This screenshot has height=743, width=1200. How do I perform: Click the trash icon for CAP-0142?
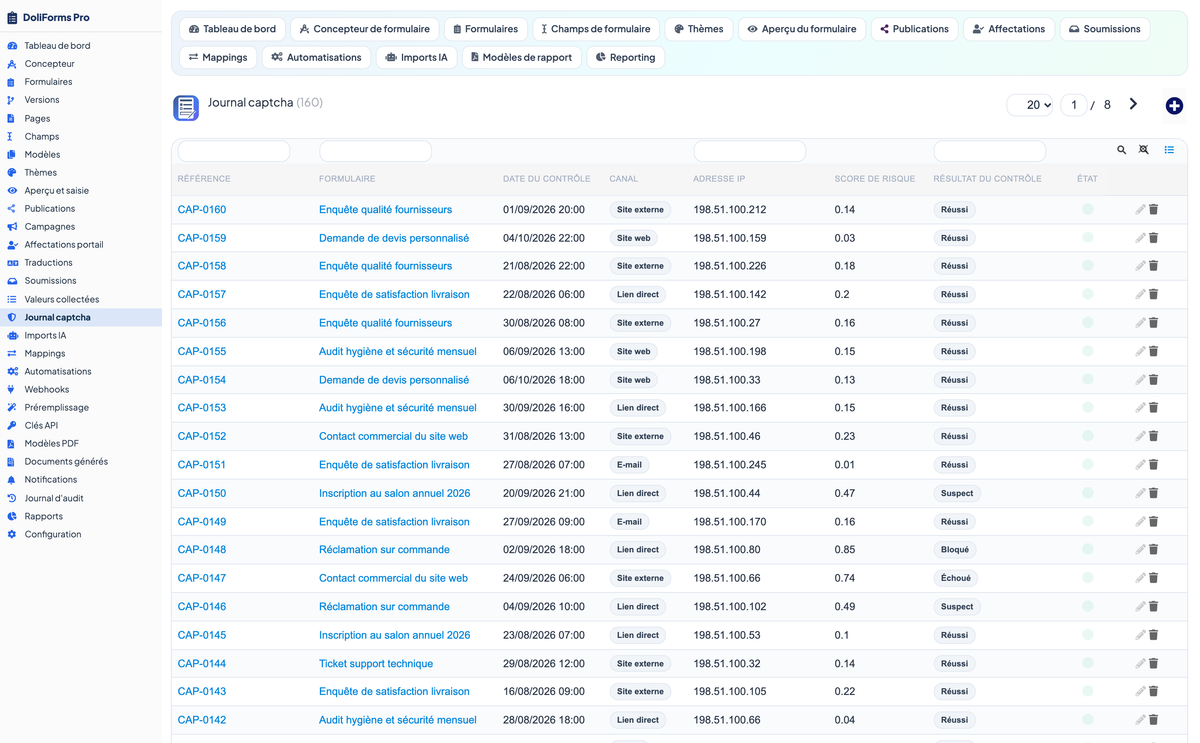1153,720
